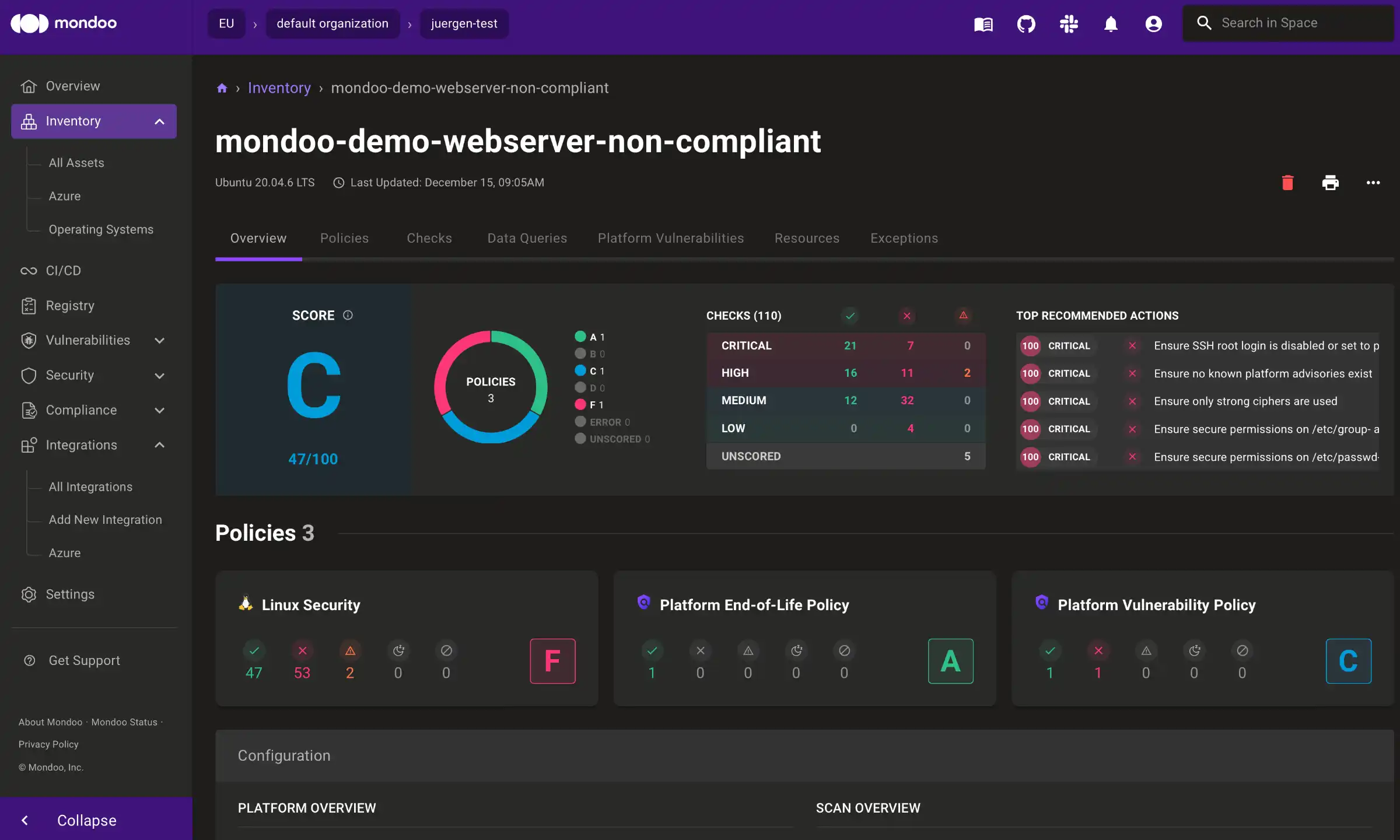Click the Inventory breadcrumb navigation link
The image size is (1400, 840).
279,89
